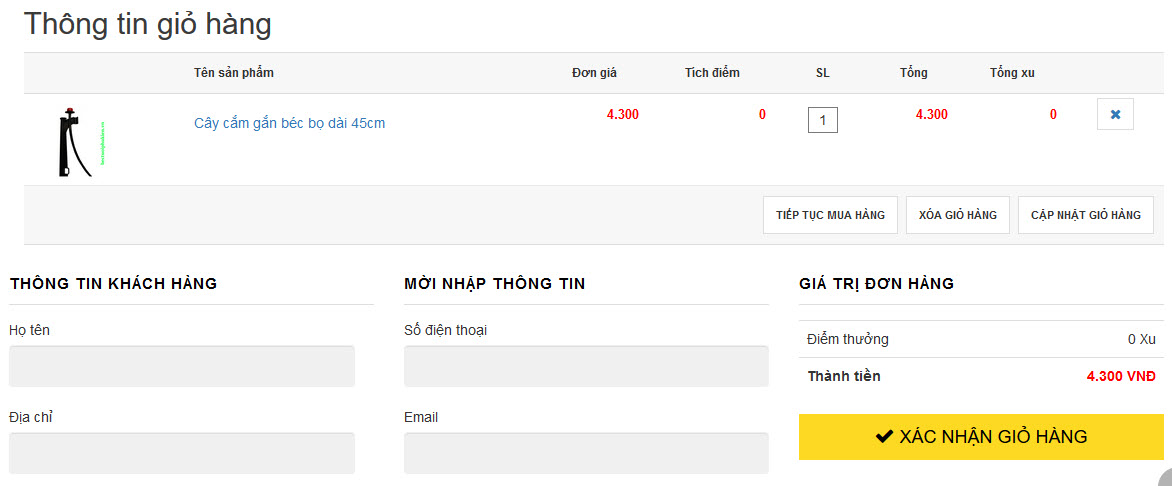Image resolution: width=1172 pixels, height=486 pixels.
Task: Focus the Số điện thoại field
Action: pyautogui.click(x=586, y=366)
